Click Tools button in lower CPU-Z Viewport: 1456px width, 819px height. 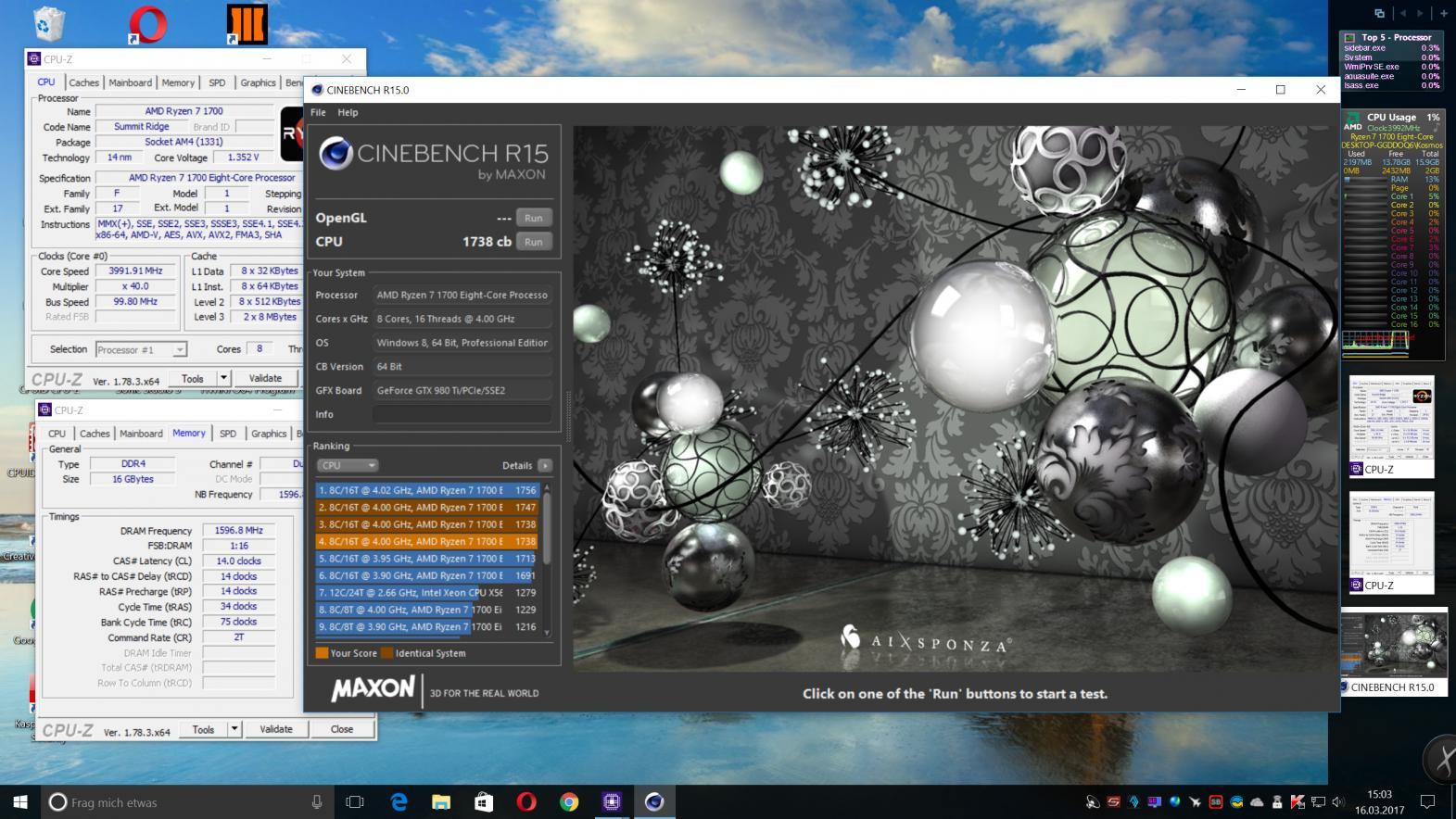(x=204, y=729)
